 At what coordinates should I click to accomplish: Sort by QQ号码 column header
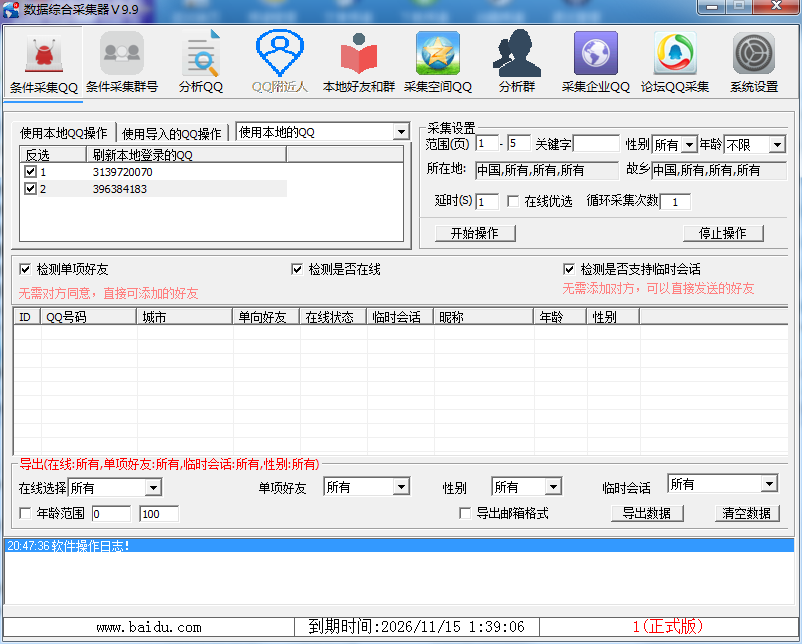pos(88,317)
